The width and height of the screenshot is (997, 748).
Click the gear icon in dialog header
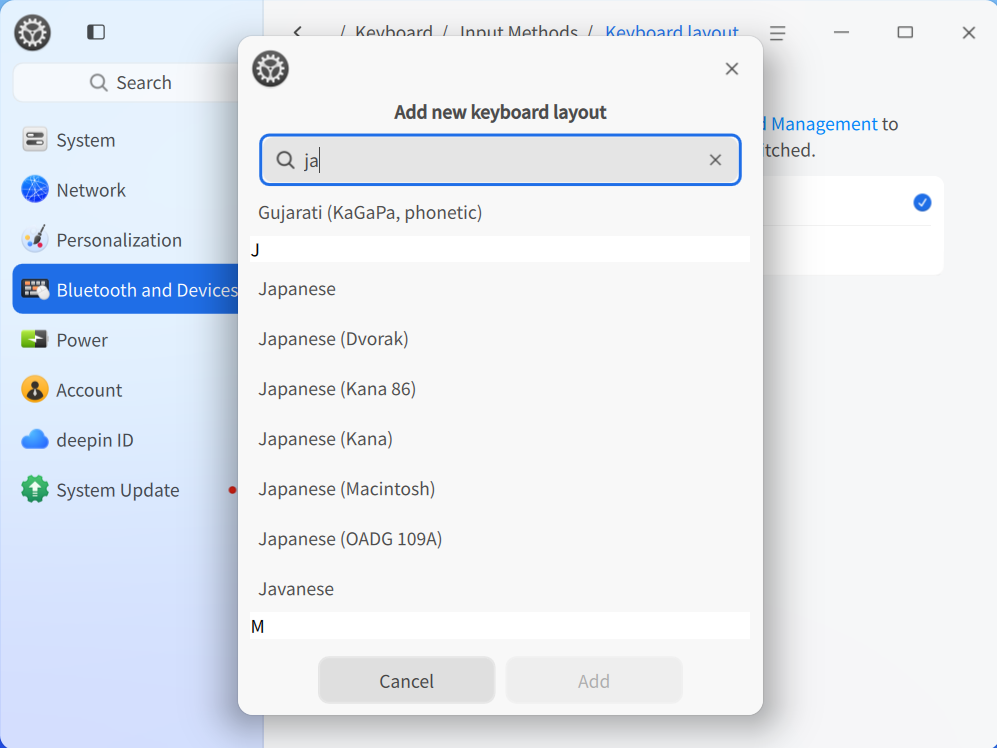click(270, 69)
